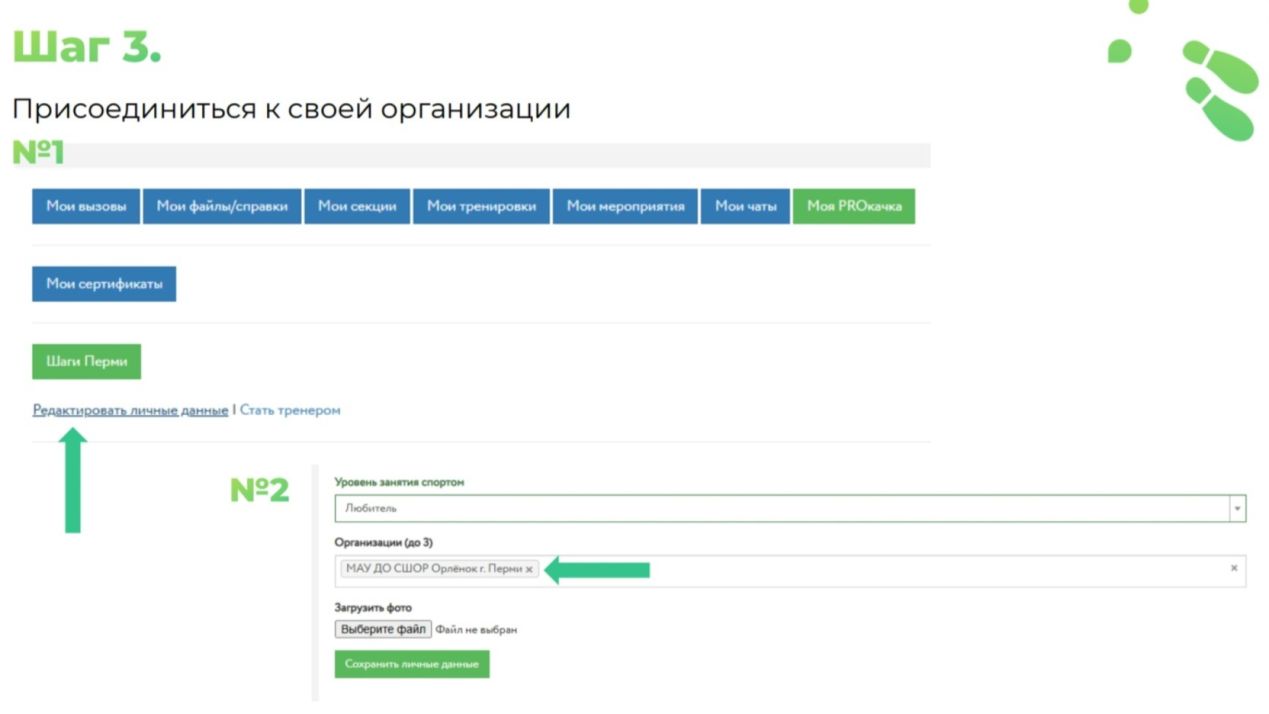Click the green upward arrow graphic
The width and height of the screenshot is (1269, 714).
coord(74,481)
